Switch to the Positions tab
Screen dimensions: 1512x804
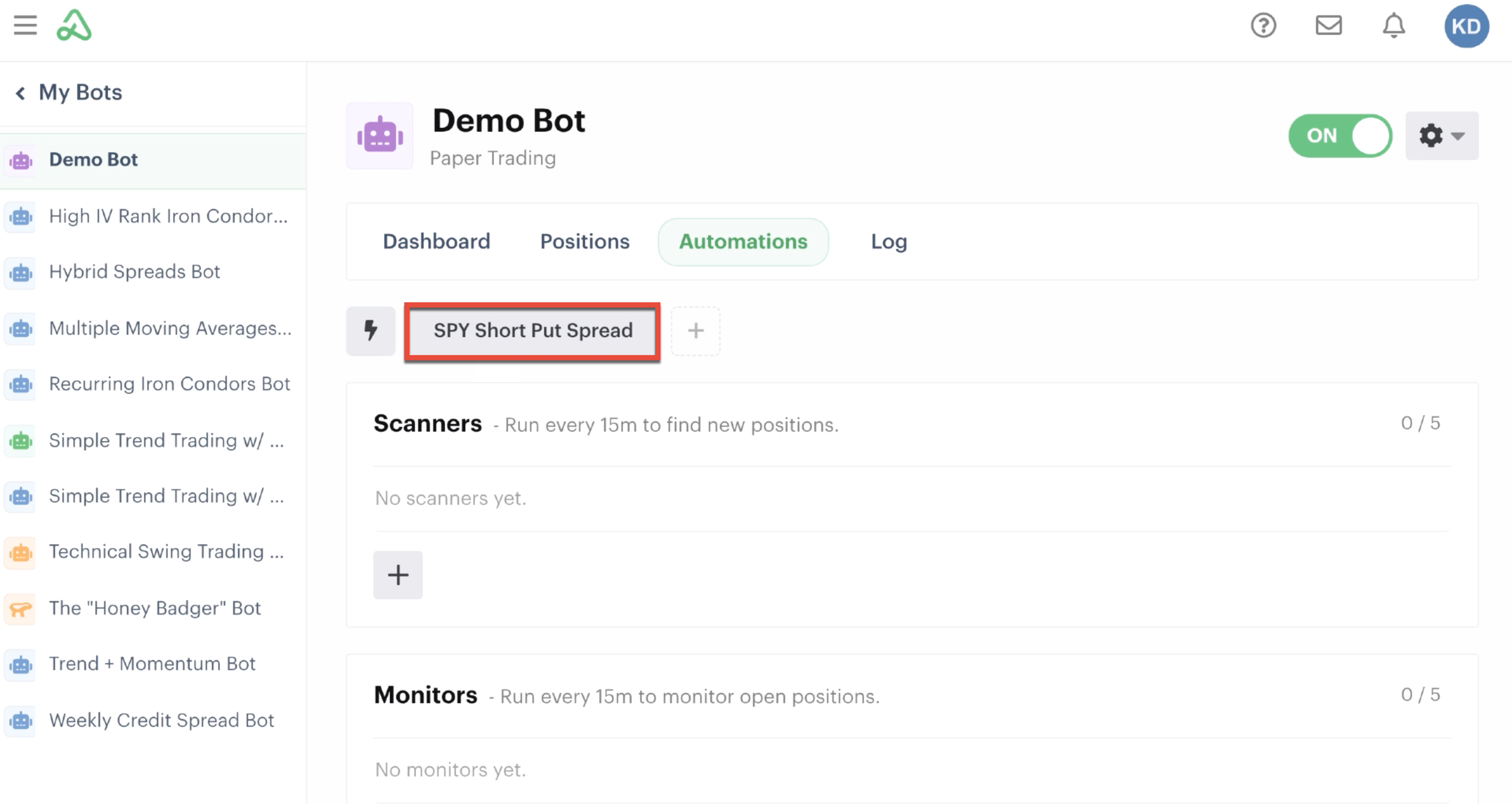point(585,241)
